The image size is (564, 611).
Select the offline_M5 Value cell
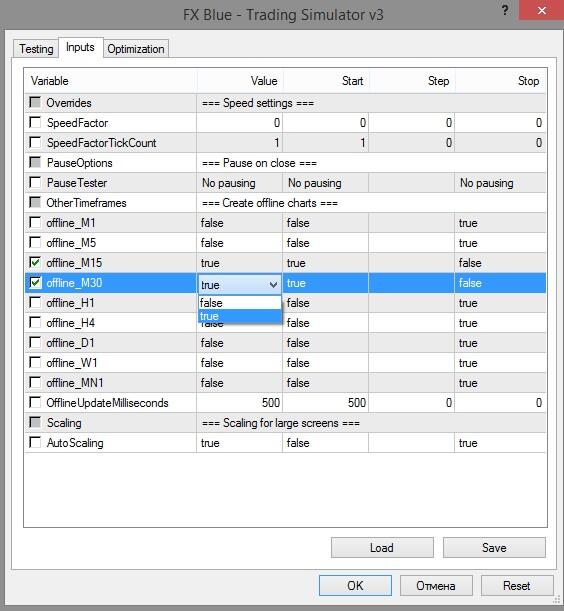click(240, 243)
